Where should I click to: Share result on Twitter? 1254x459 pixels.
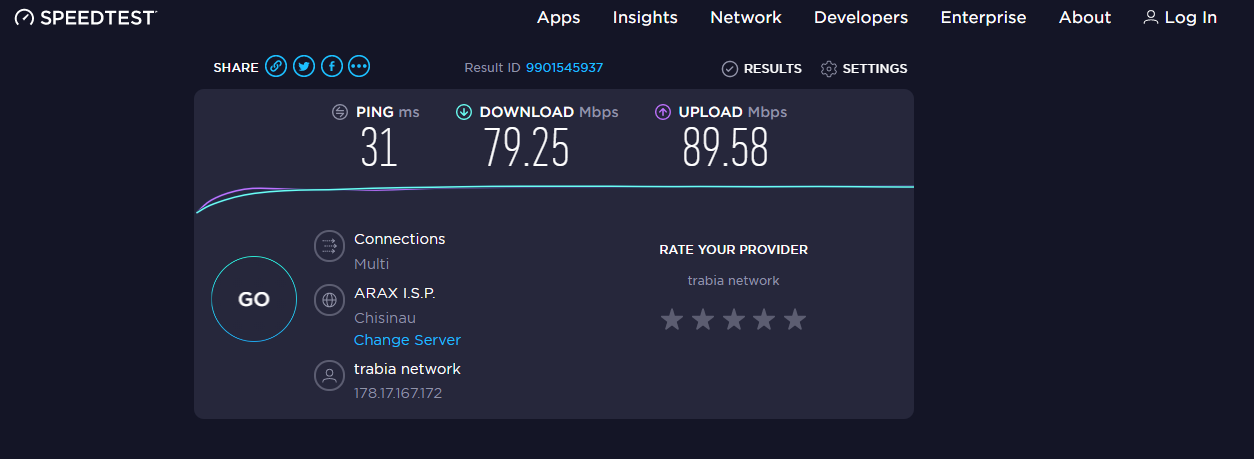(304, 67)
